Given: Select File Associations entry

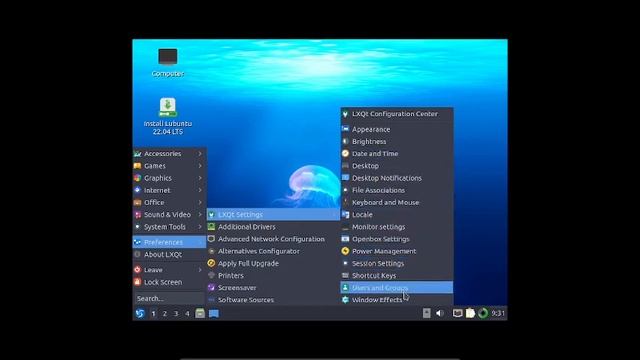Looking at the screenshot, I should (x=397, y=190).
